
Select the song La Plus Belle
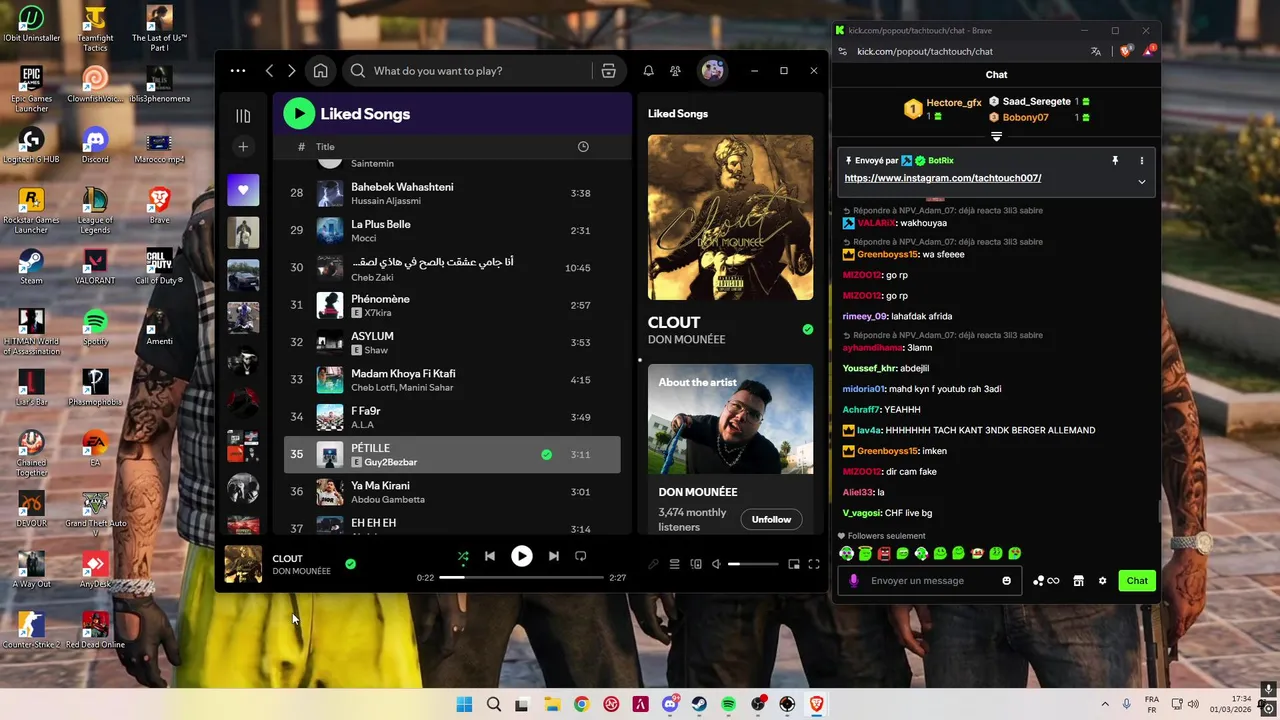coord(452,231)
